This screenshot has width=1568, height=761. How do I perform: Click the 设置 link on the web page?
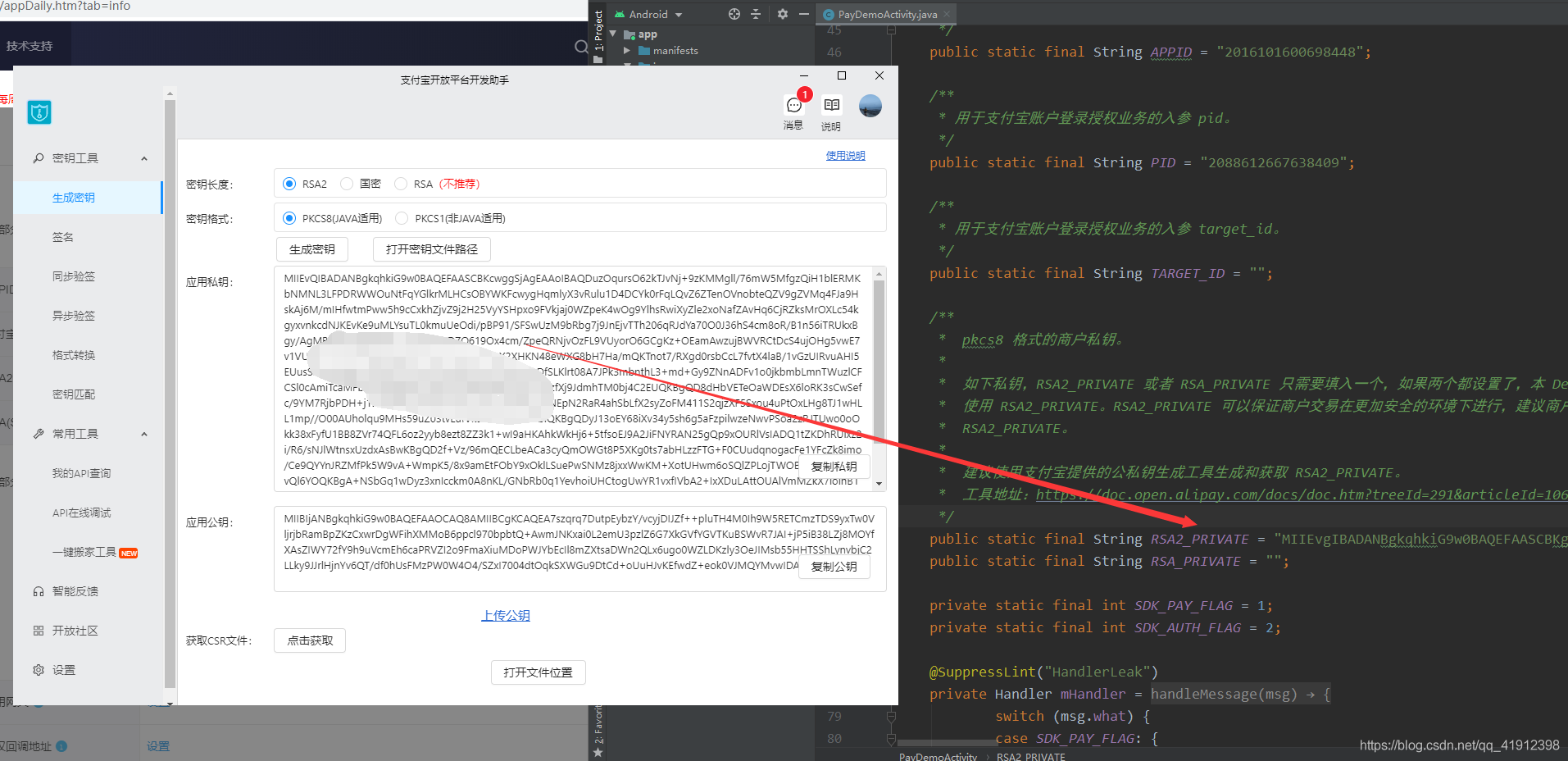[x=158, y=746]
